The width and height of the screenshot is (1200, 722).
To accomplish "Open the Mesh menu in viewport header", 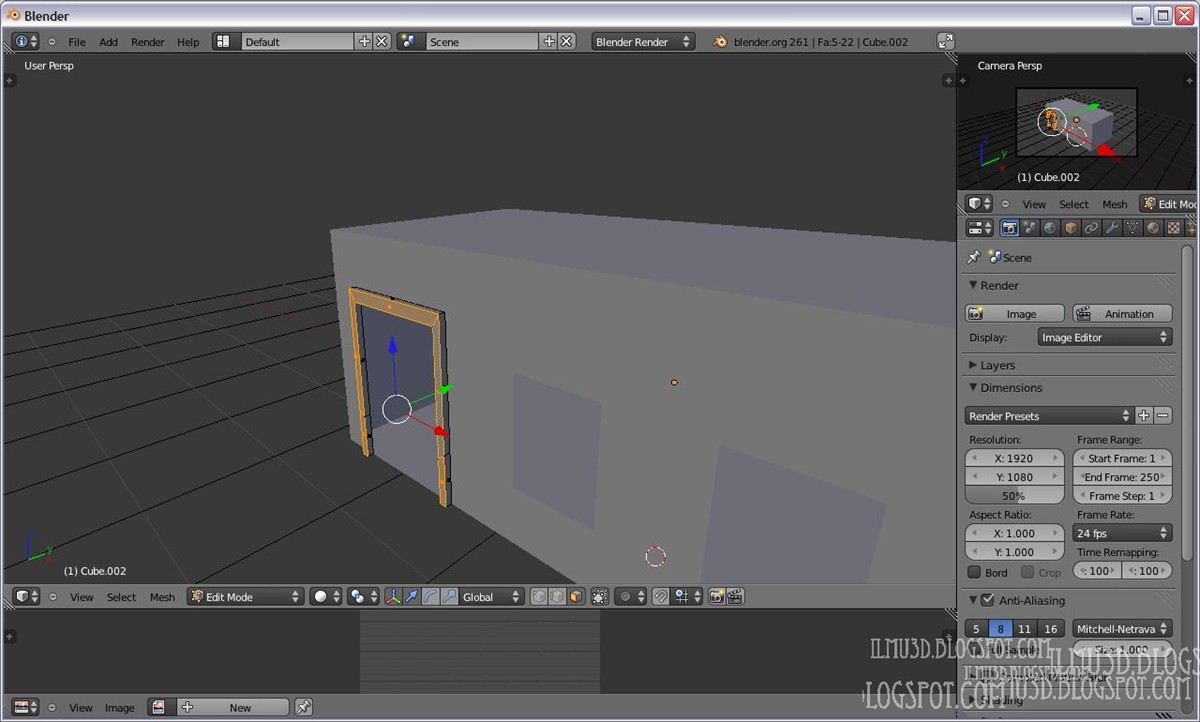I will point(162,597).
